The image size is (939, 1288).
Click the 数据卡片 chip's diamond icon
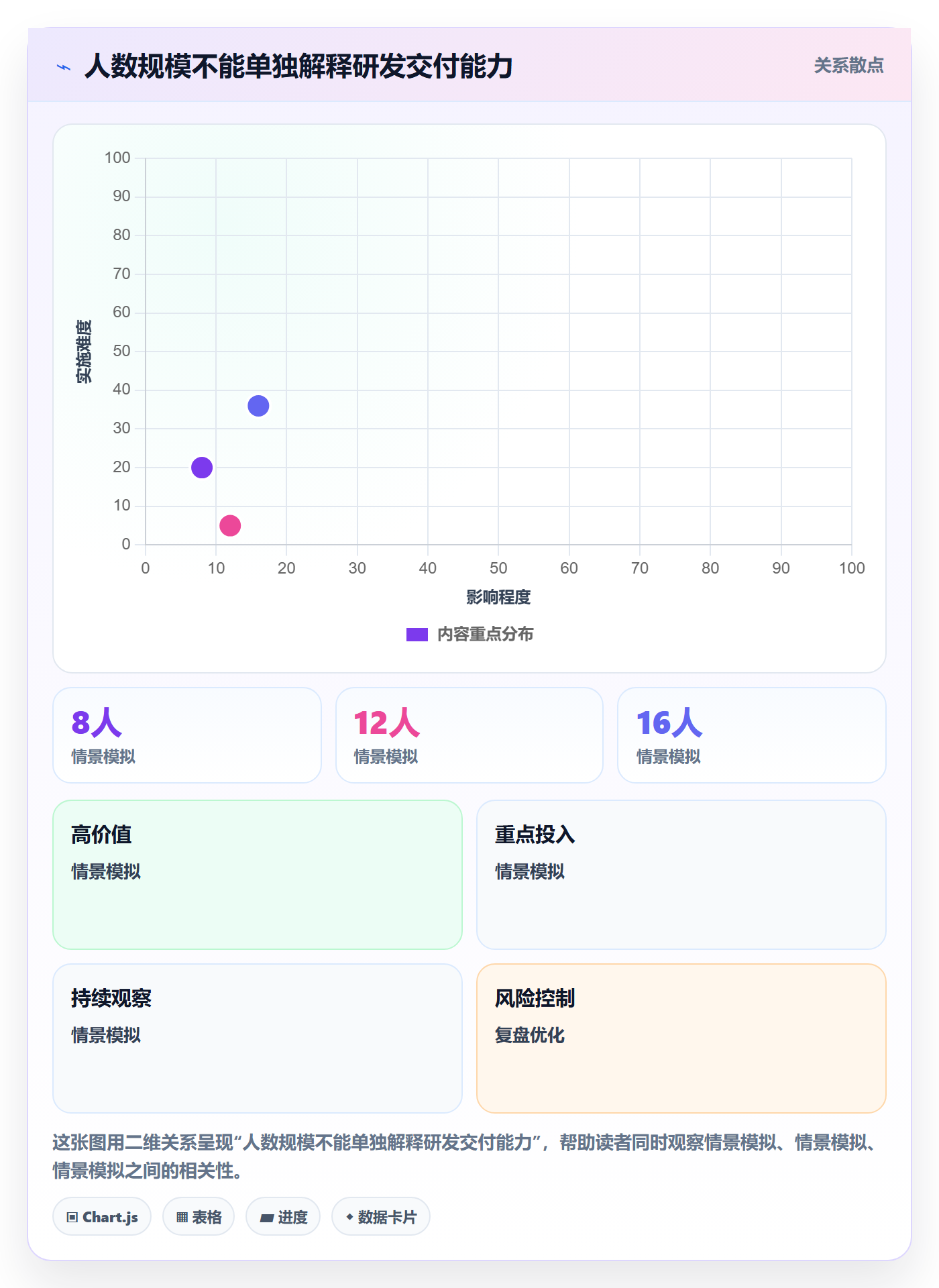349,1217
